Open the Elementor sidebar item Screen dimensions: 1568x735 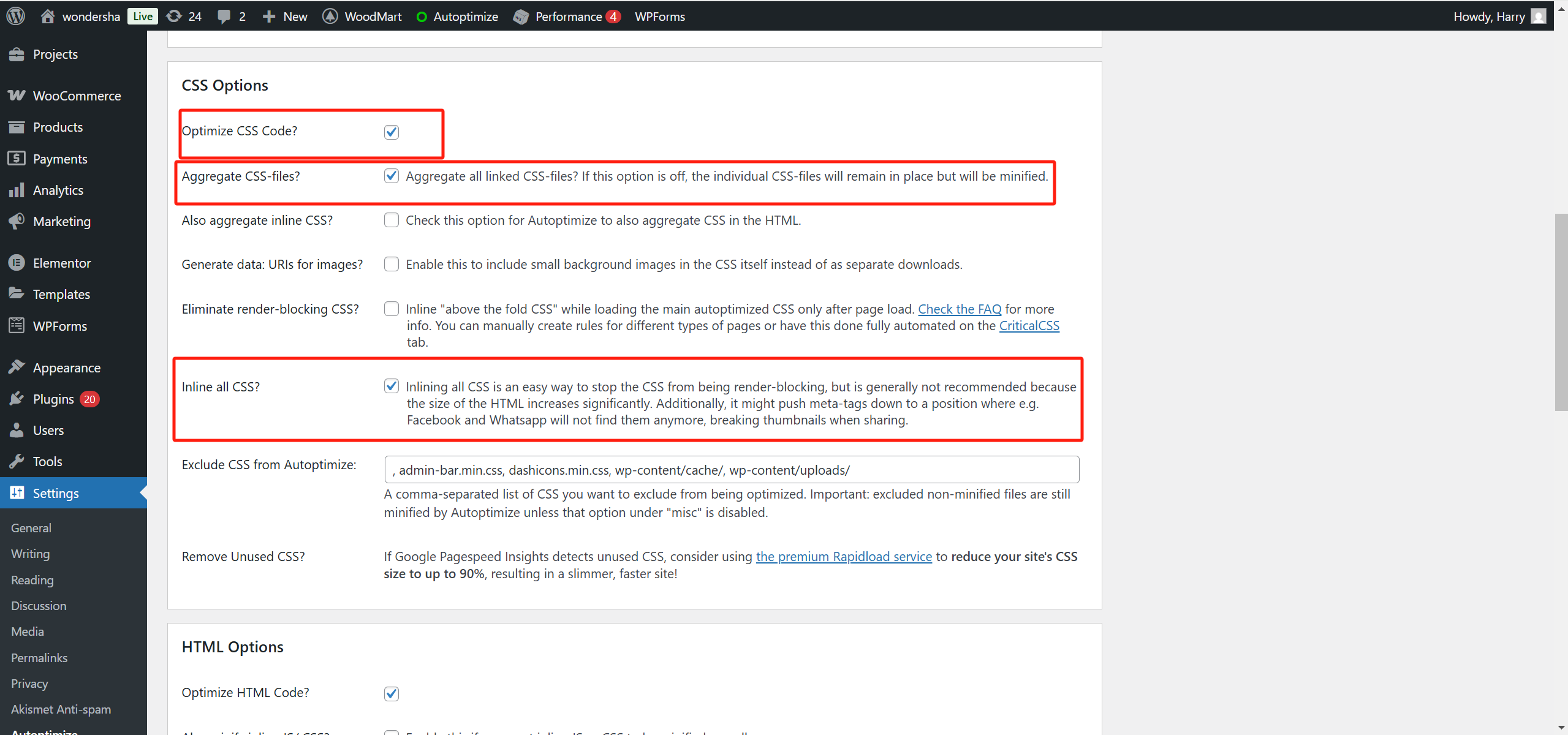click(61, 263)
